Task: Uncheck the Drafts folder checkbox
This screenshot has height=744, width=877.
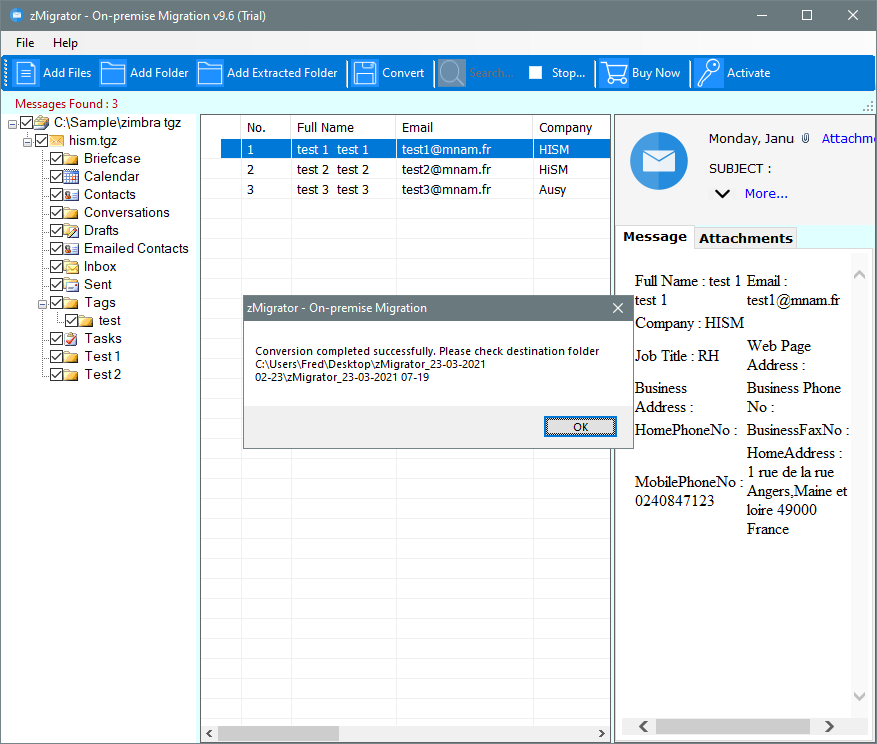Action: 56,230
